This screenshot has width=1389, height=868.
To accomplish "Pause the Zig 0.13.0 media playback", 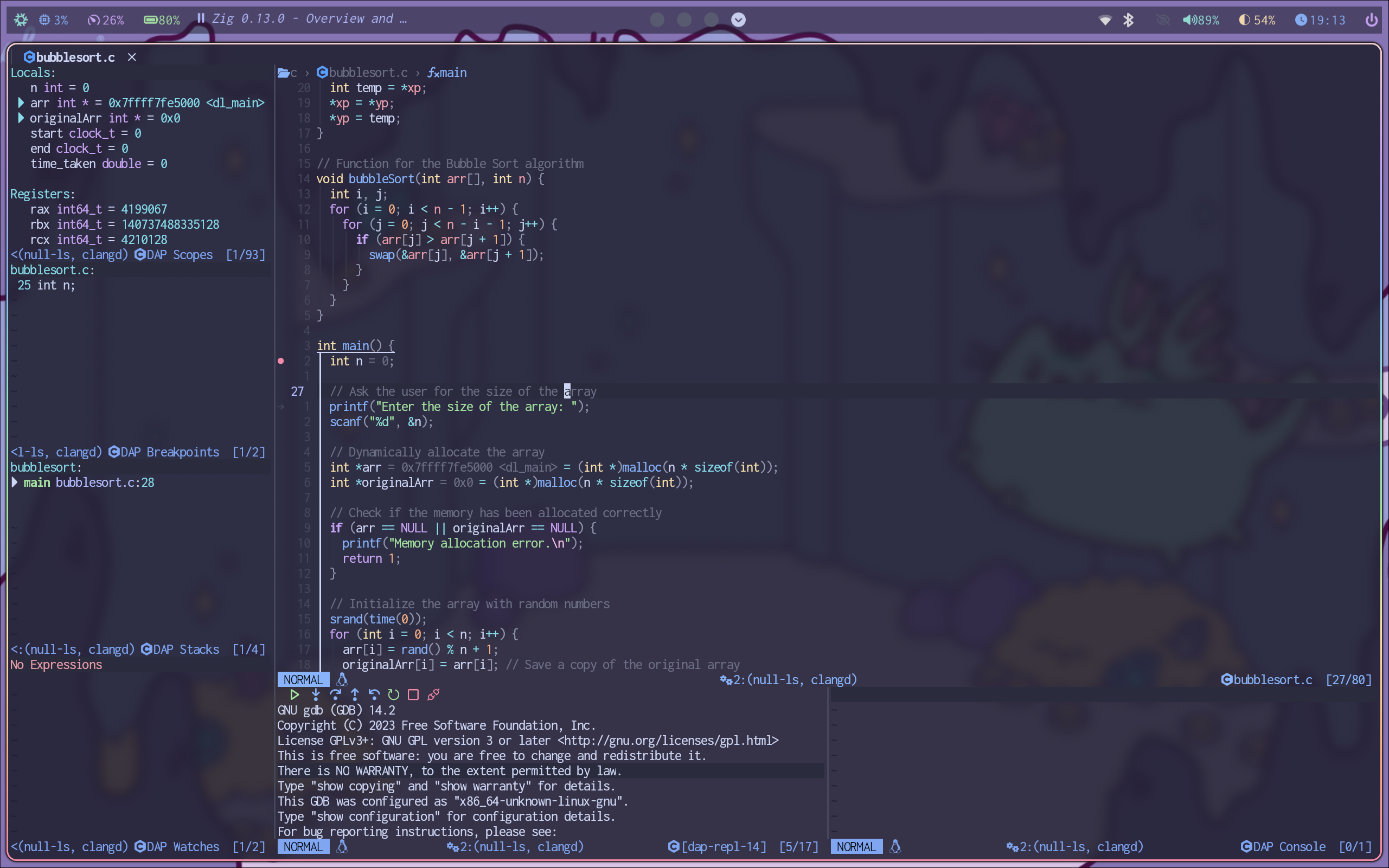I will tap(201, 18).
